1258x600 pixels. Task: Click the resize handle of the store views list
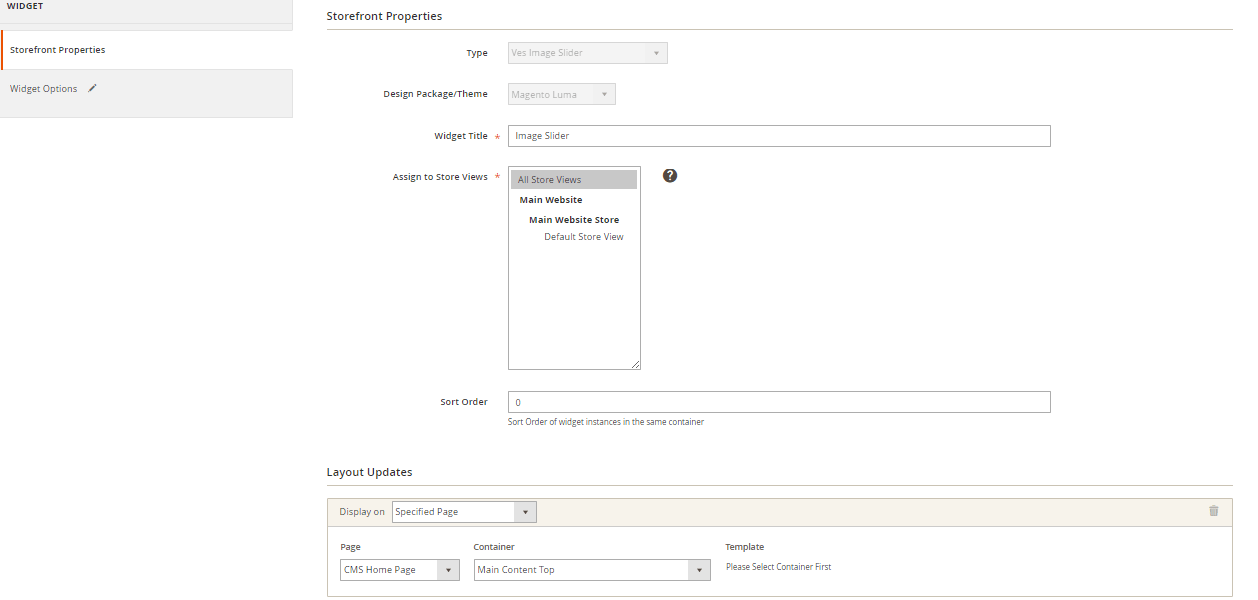coord(635,364)
